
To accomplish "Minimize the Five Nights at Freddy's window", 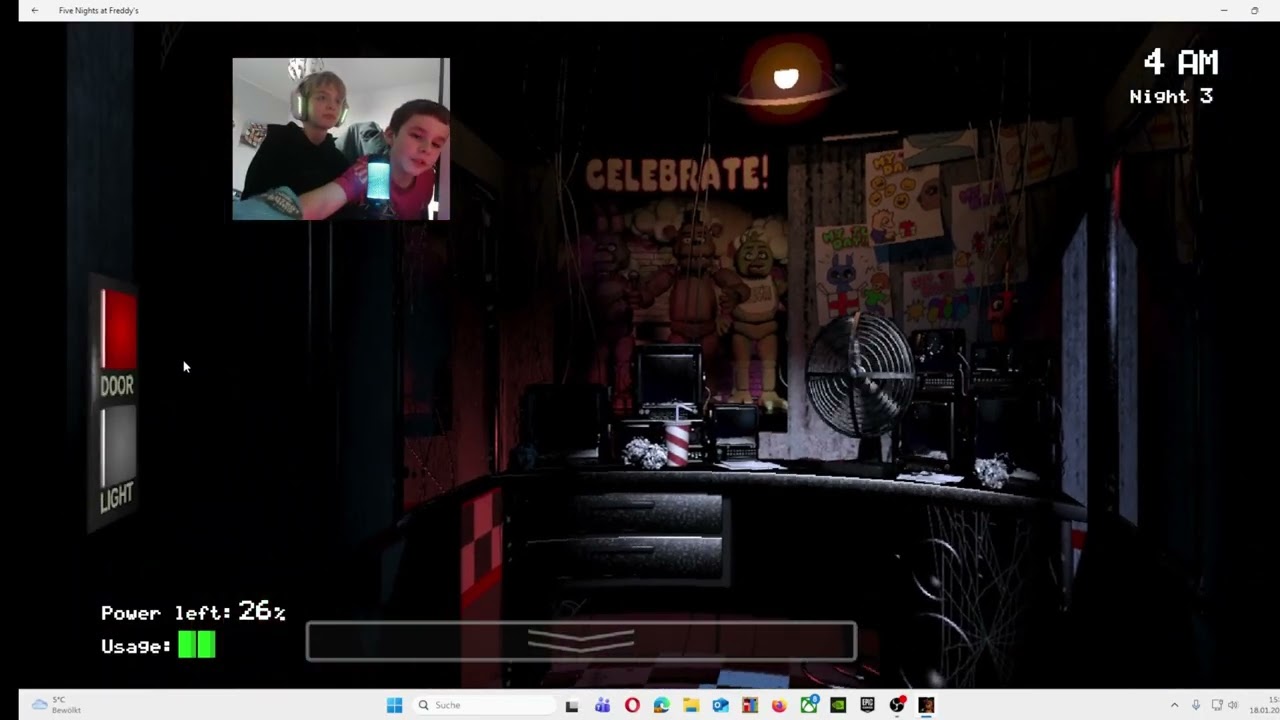I will (x=1224, y=10).
